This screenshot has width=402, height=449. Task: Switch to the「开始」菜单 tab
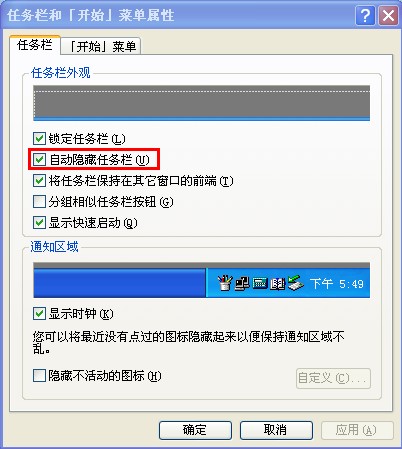pos(101,46)
